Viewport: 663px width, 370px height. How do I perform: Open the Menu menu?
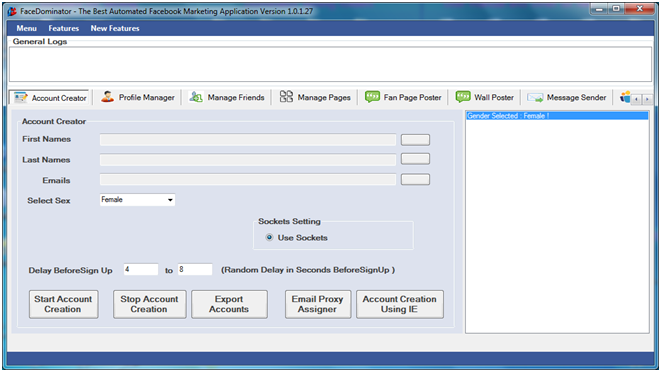point(27,28)
